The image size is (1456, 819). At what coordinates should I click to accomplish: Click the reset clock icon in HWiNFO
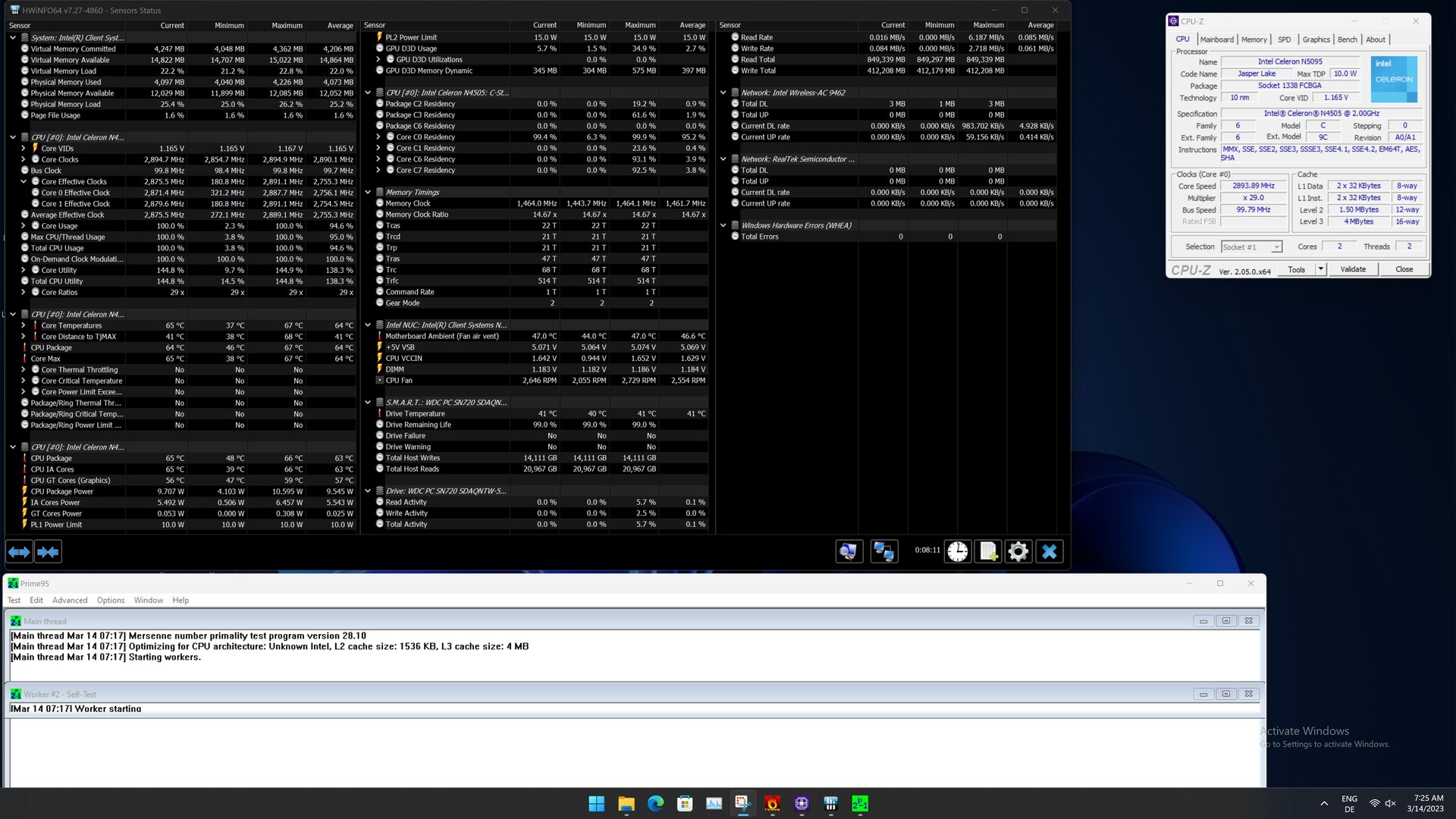pos(958,552)
